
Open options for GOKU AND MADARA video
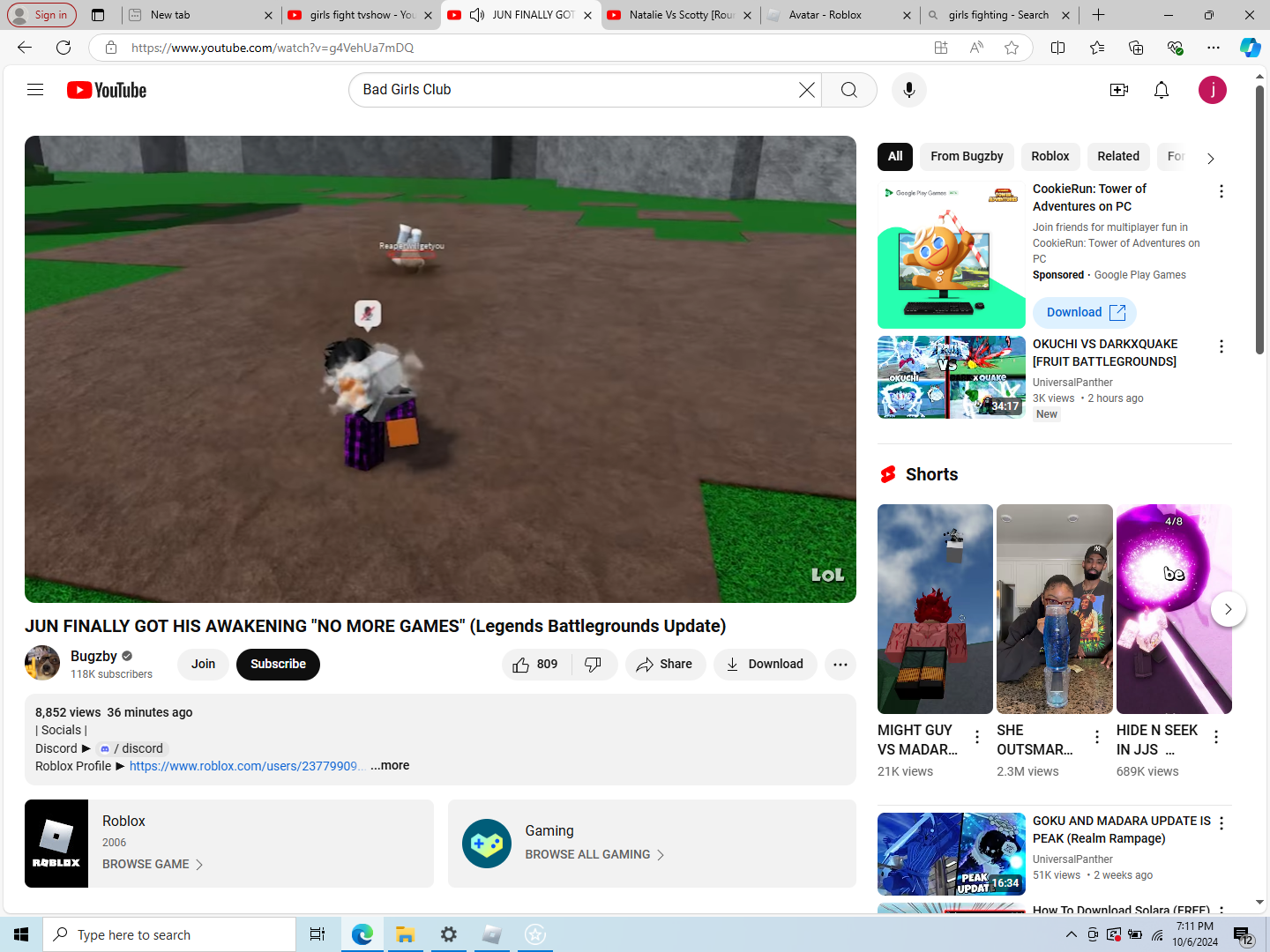pos(1221,823)
